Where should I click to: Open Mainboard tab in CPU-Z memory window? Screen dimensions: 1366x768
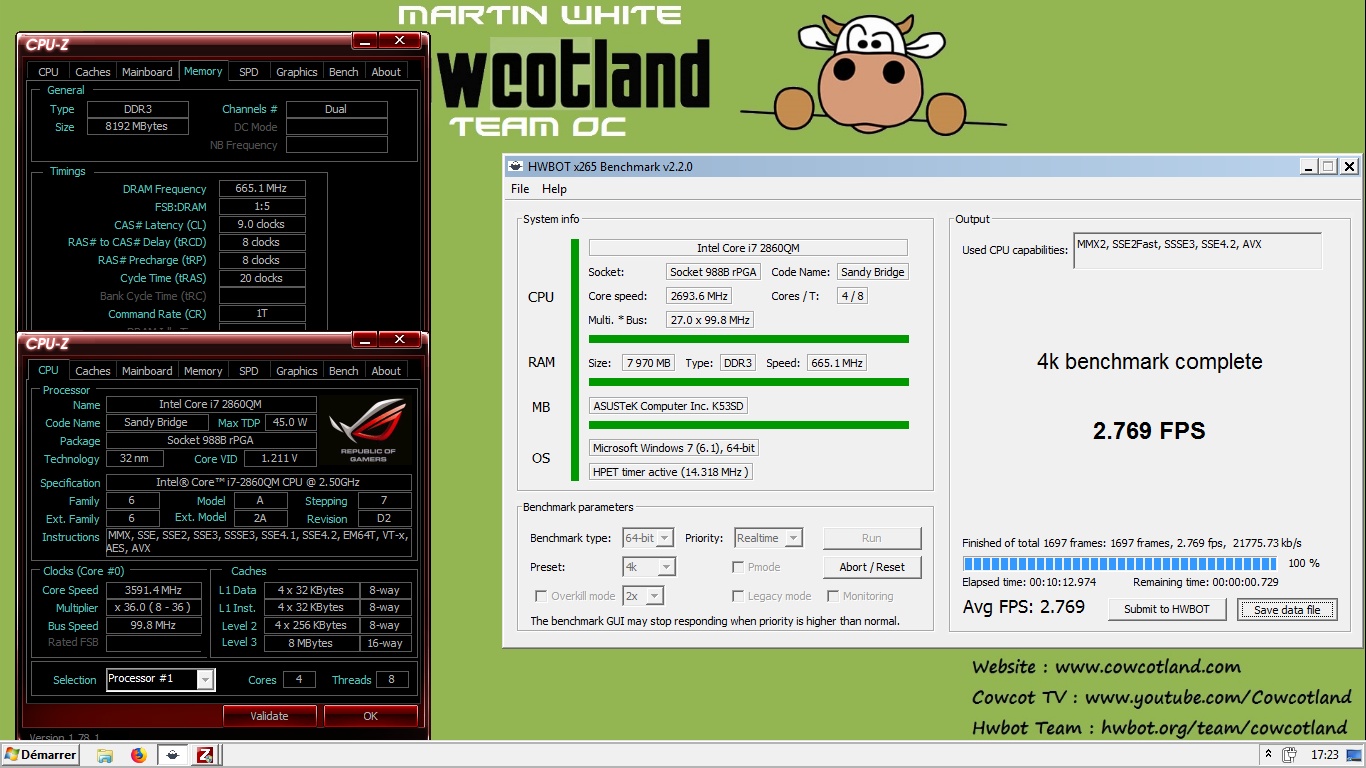pyautogui.click(x=147, y=72)
